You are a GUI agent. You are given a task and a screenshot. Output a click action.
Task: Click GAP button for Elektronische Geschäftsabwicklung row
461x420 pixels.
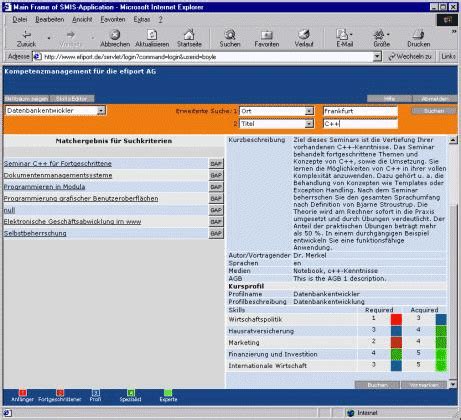pyautogui.click(x=216, y=222)
